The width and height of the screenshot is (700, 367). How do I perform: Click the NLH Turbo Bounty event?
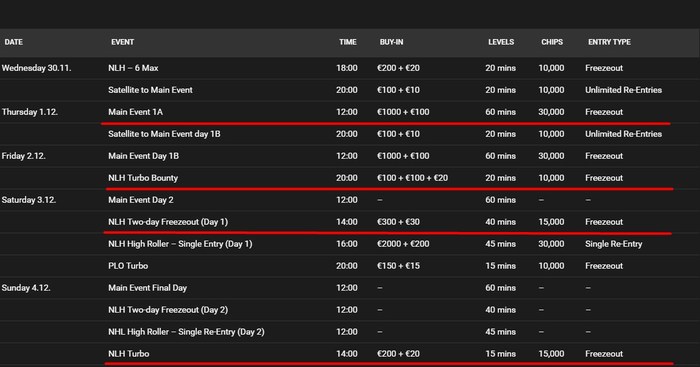point(143,178)
